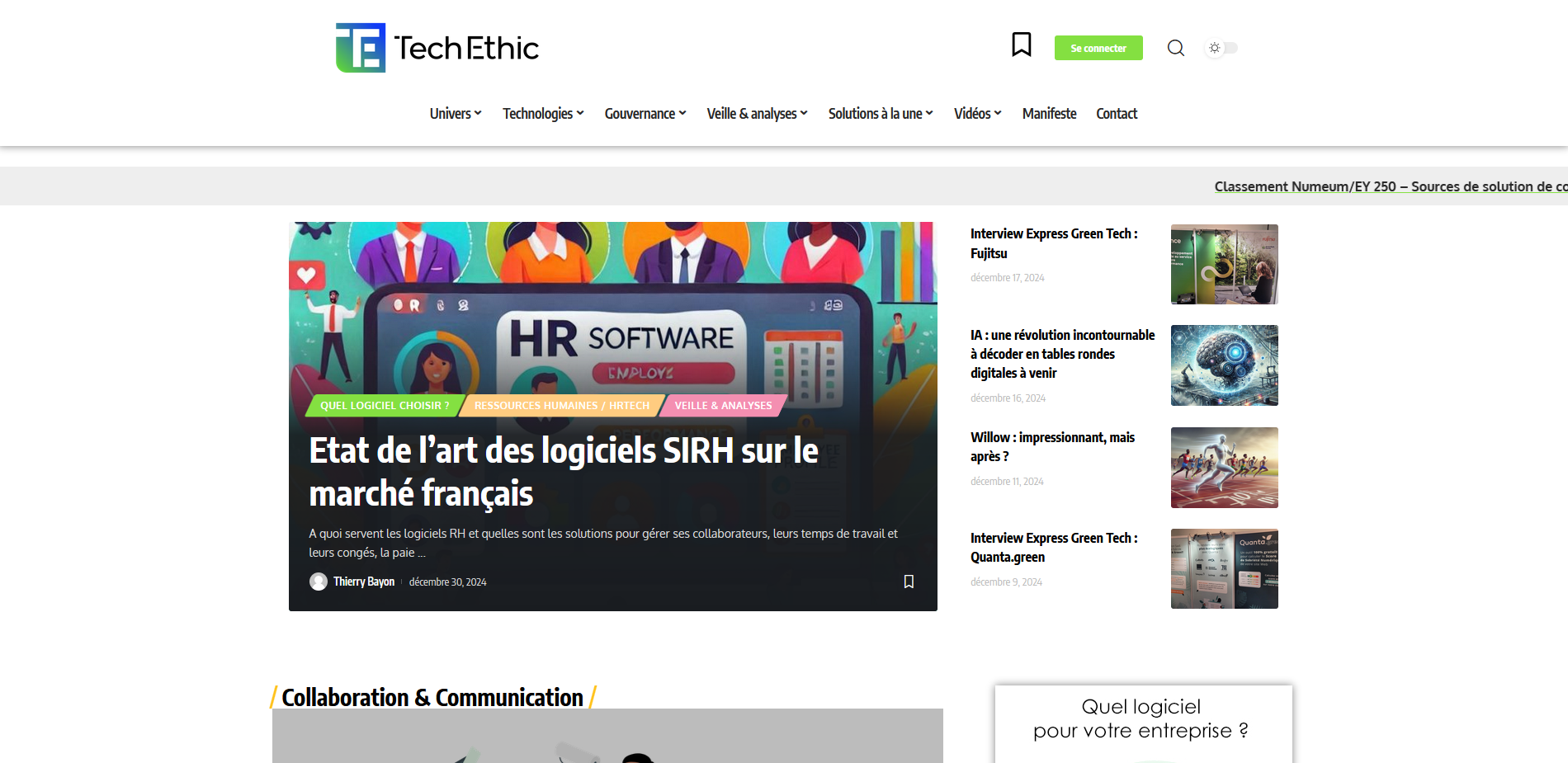Bookmark the SIRH featured article

pyautogui.click(x=909, y=582)
